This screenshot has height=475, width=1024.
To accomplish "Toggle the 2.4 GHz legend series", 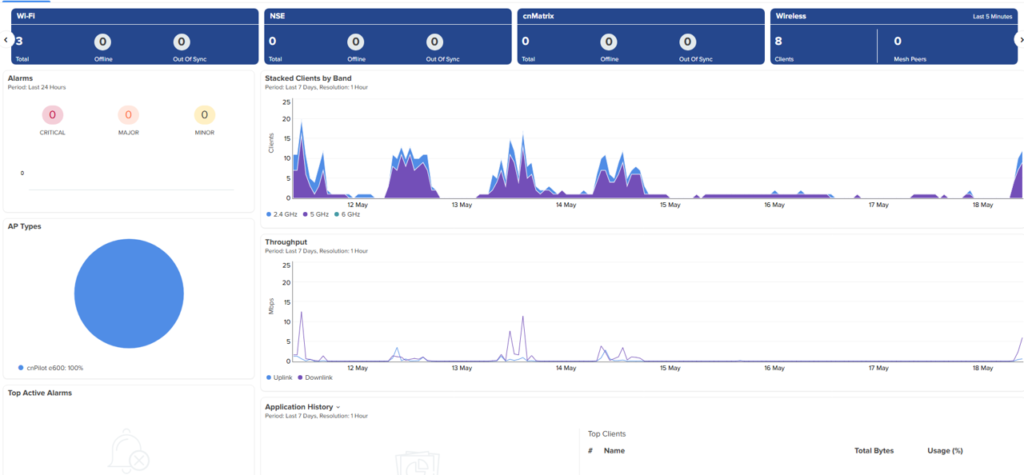I will [283, 214].
